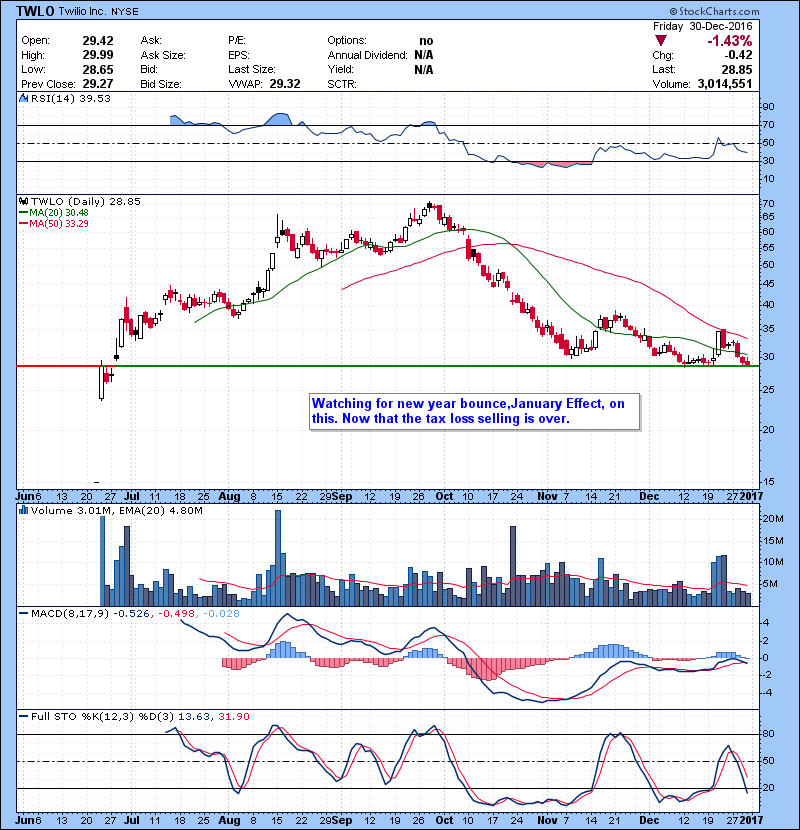Viewport: 800px width, 830px height.
Task: Click the January Effect annotation box
Action: pyautogui.click(x=475, y=411)
